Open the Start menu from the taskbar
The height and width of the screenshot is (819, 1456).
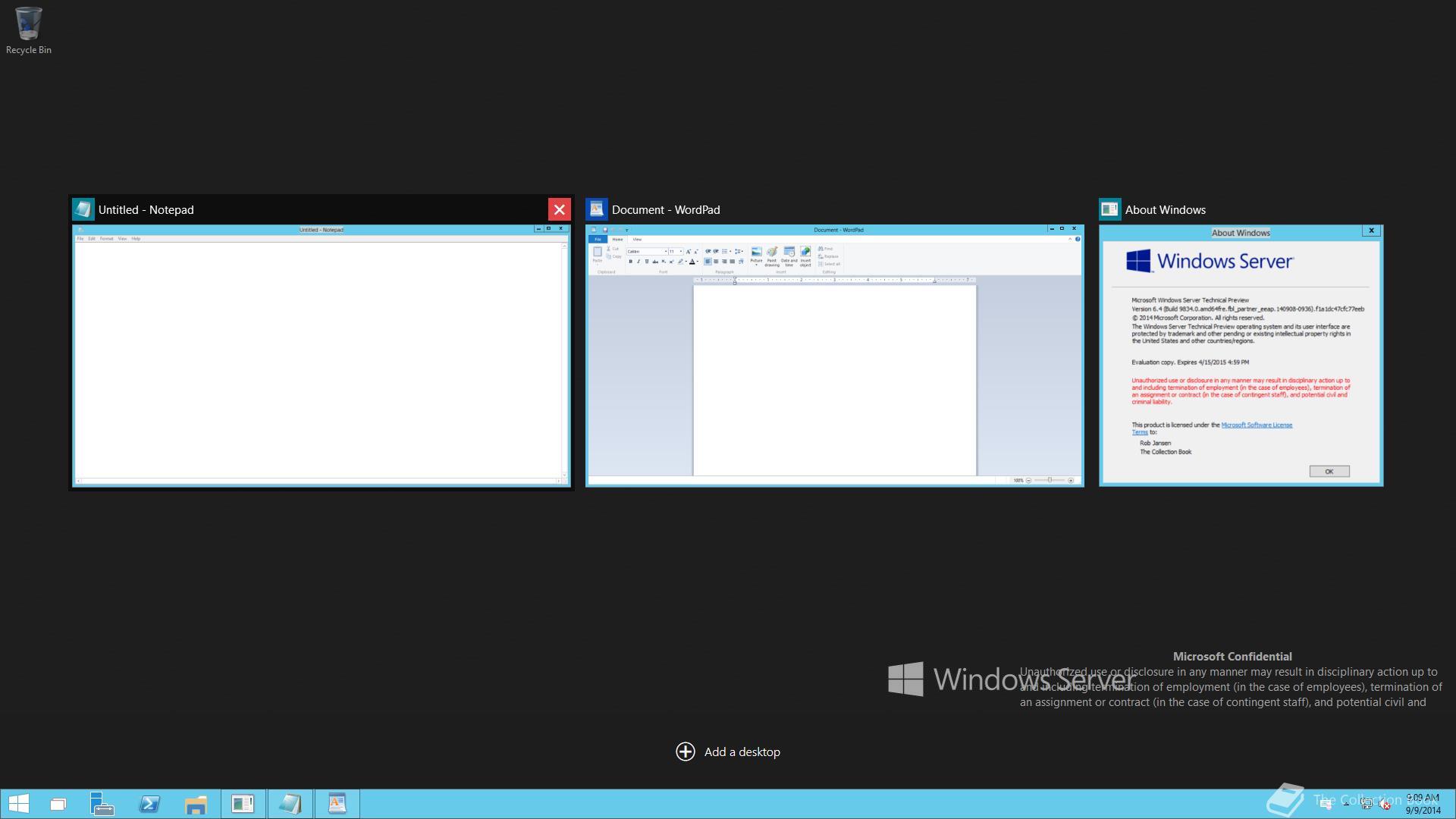[19, 804]
